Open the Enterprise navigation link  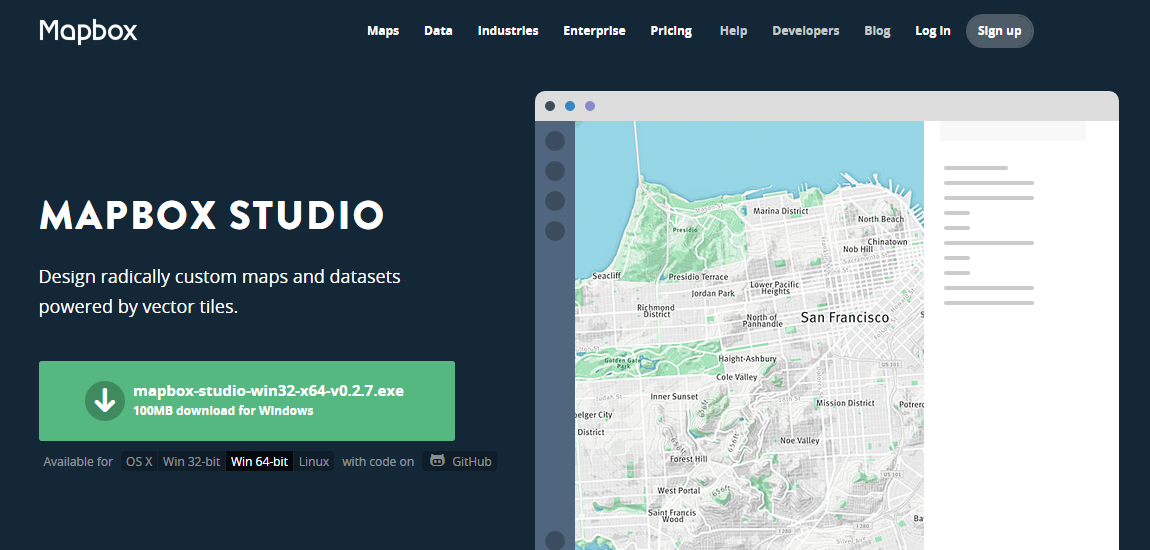point(594,31)
